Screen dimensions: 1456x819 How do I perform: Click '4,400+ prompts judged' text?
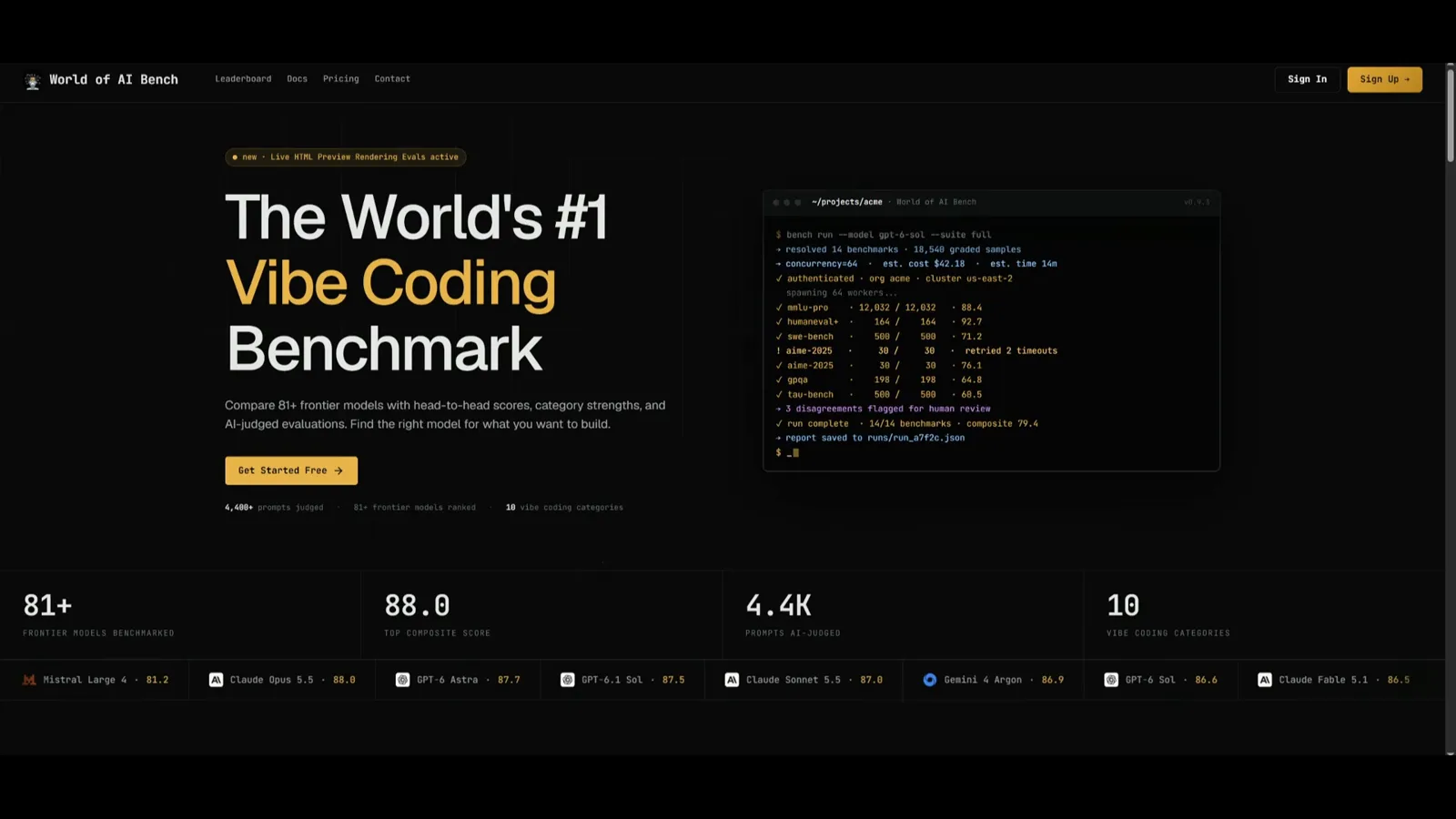tap(274, 508)
